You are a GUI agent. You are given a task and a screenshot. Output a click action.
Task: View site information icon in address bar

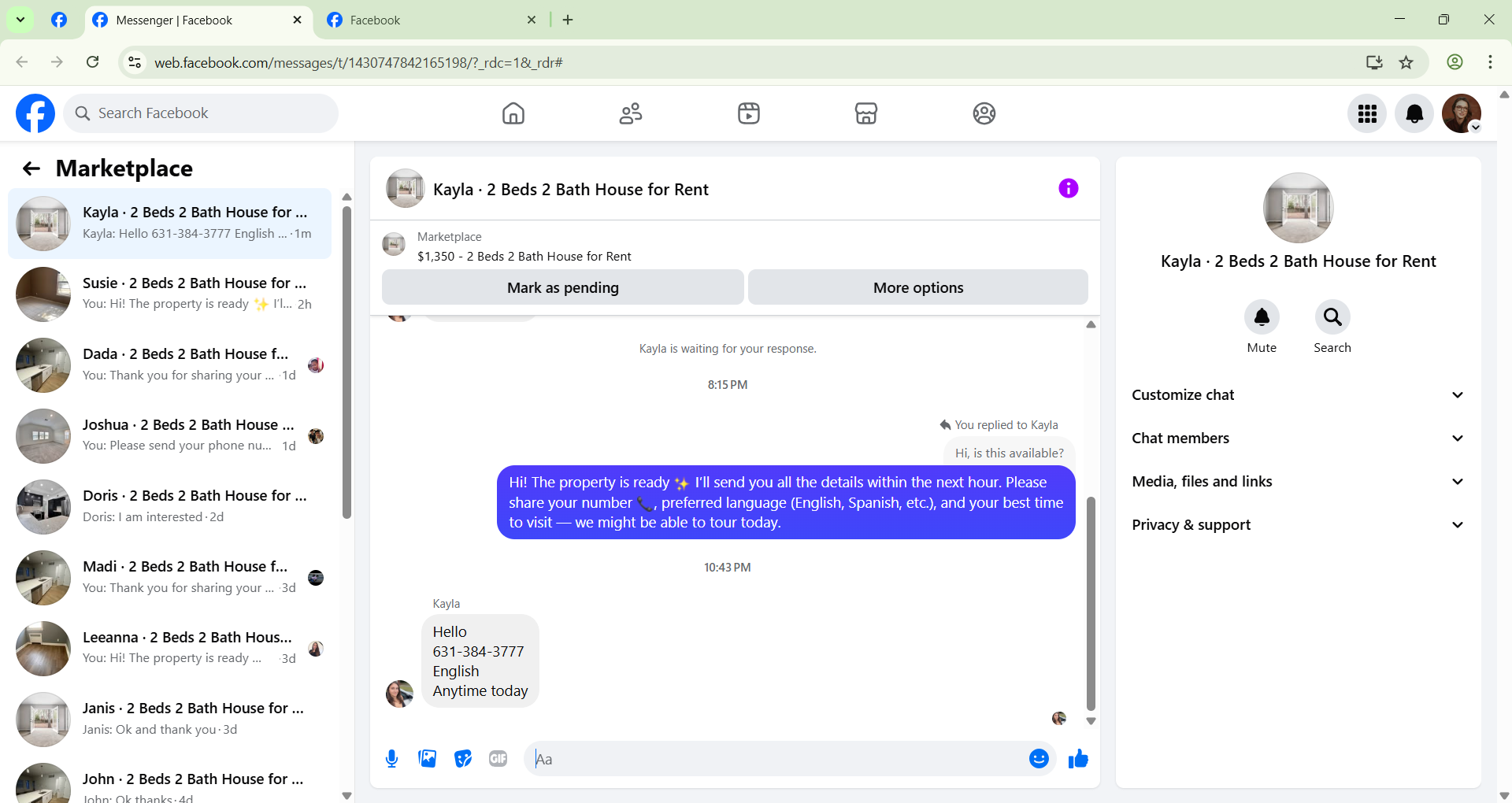click(135, 62)
